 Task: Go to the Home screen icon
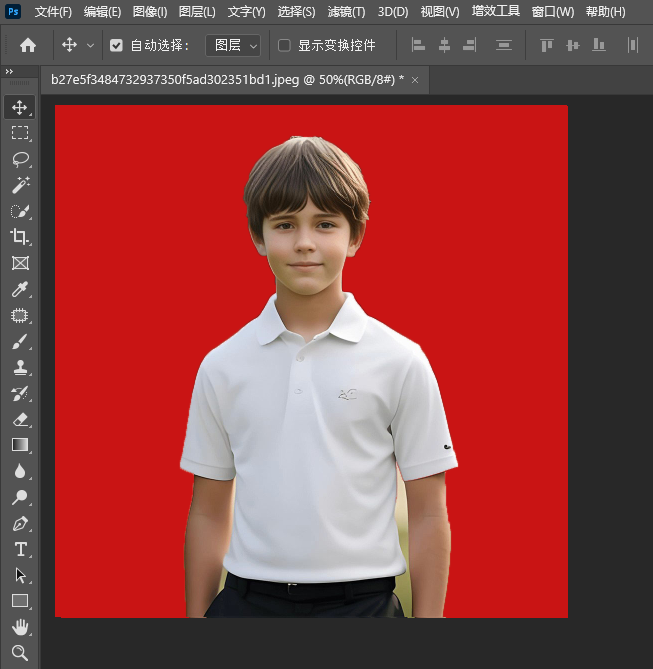tap(28, 45)
